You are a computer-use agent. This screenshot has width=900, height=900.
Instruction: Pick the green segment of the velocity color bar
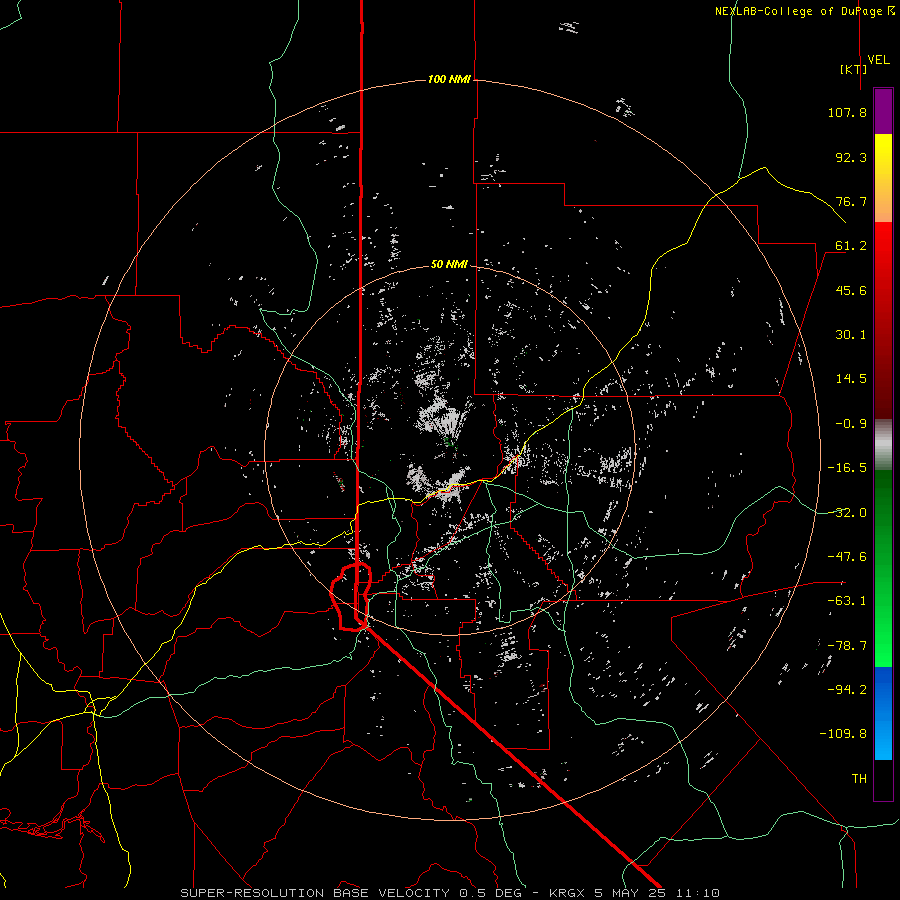(x=883, y=568)
